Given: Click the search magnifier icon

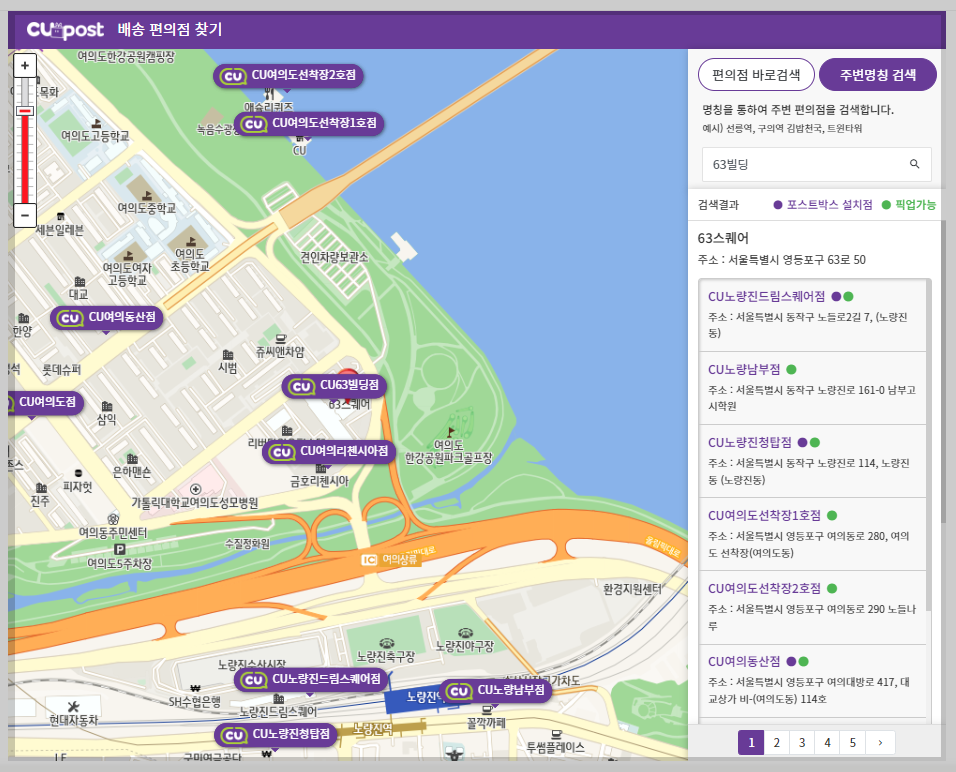Looking at the screenshot, I should pyautogui.click(x=915, y=164).
